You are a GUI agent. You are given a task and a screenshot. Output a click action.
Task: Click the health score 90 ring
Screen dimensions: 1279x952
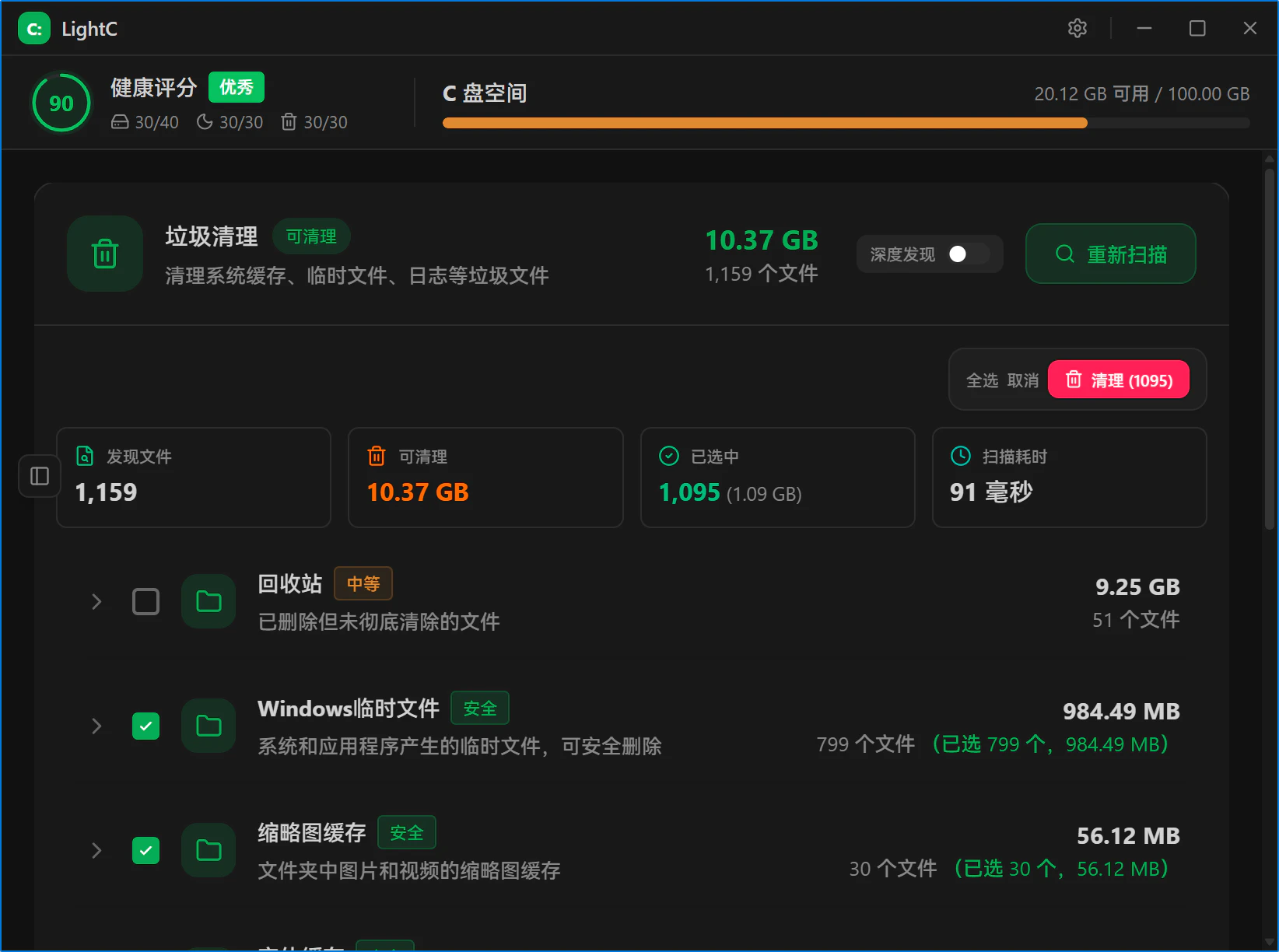(61, 103)
